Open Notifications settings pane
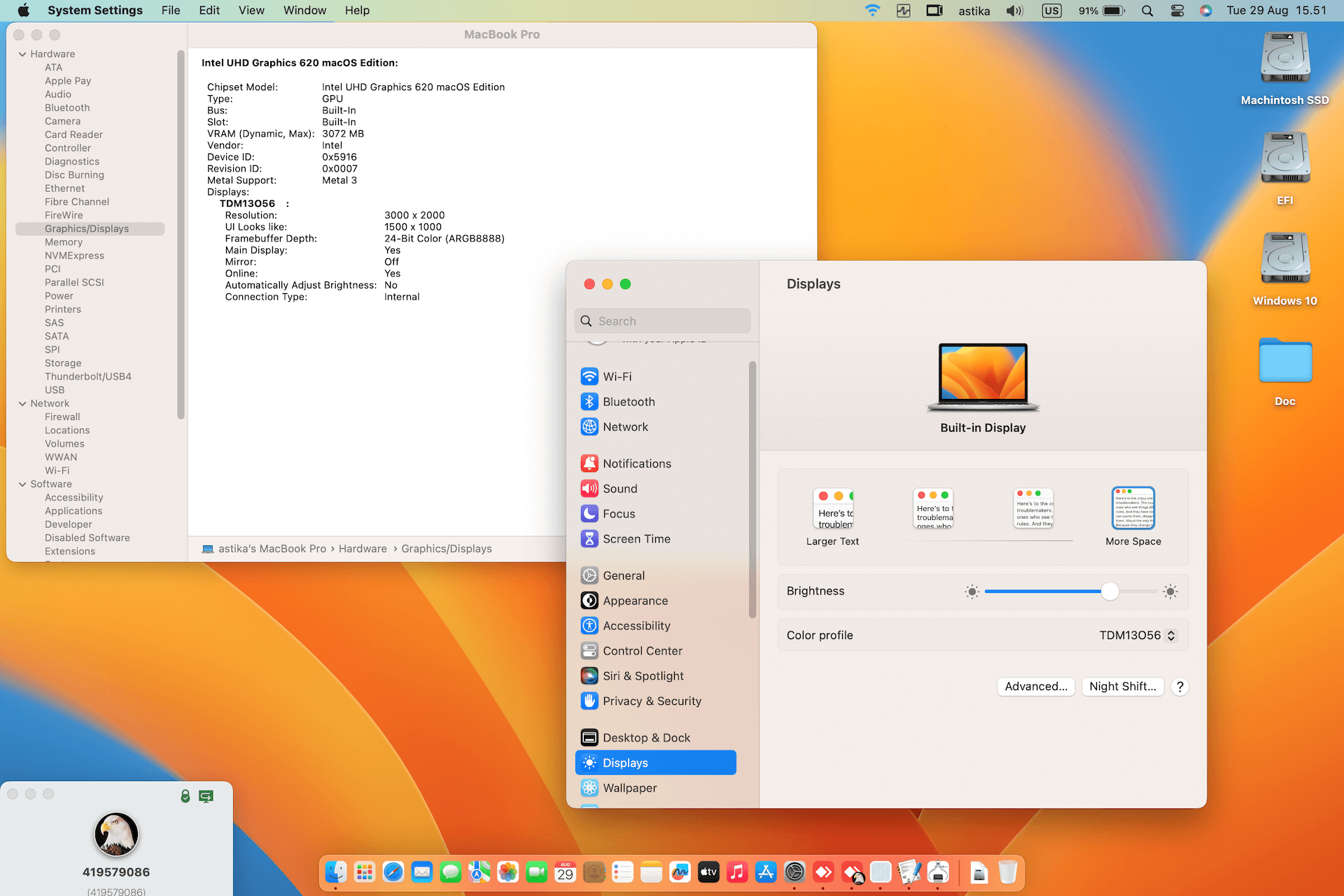This screenshot has width=1344, height=896. point(636,463)
